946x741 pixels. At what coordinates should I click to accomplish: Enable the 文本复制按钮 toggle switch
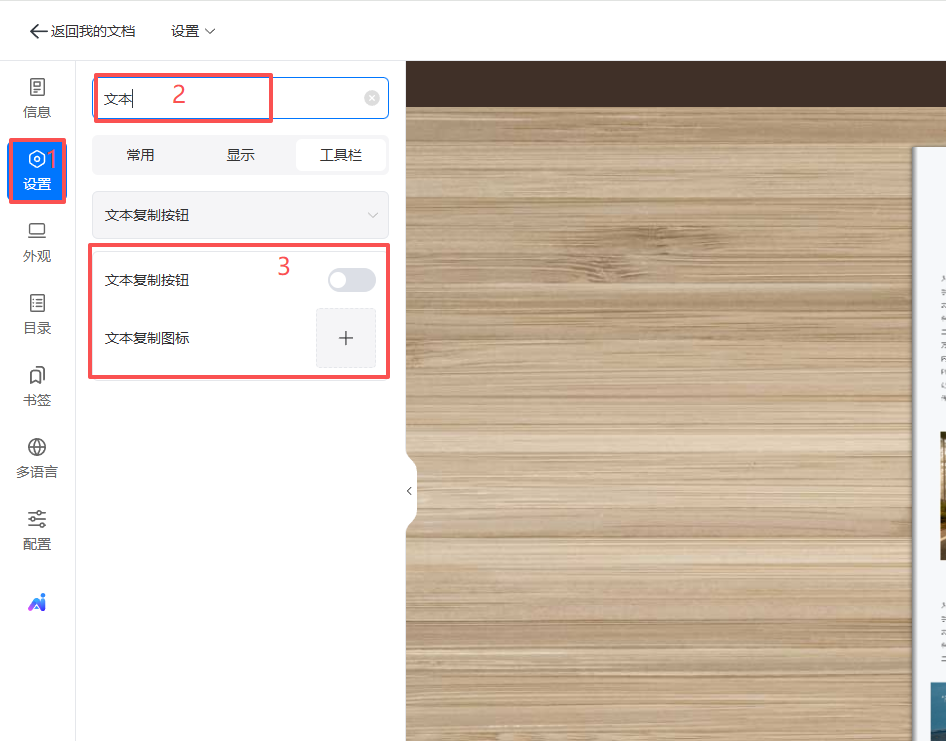[352, 281]
